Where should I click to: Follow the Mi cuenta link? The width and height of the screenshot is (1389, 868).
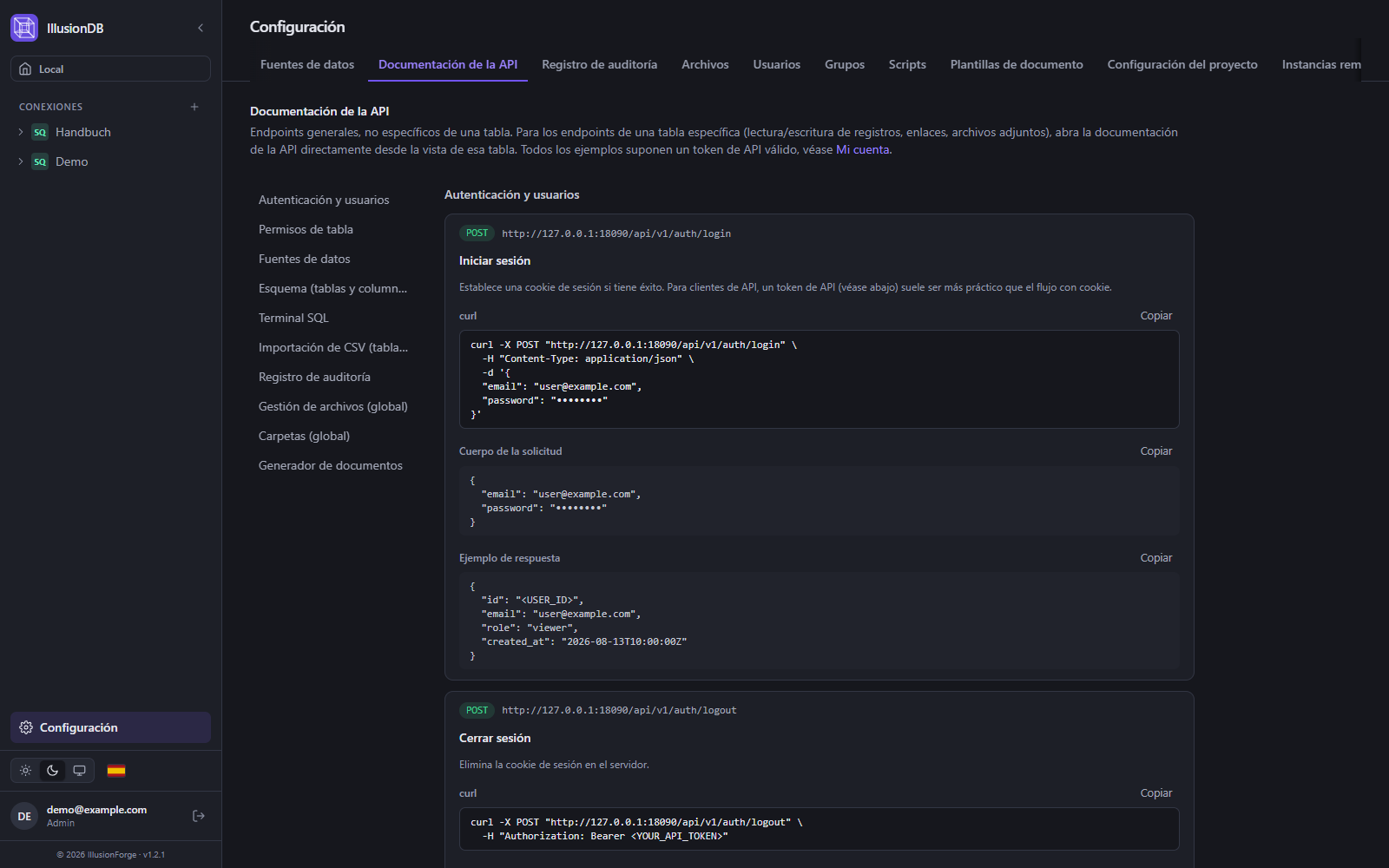pyautogui.click(x=862, y=149)
